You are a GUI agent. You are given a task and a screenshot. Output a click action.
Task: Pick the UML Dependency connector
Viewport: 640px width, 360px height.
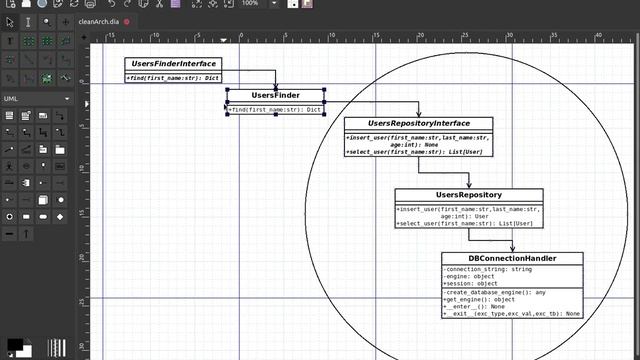coord(60,116)
